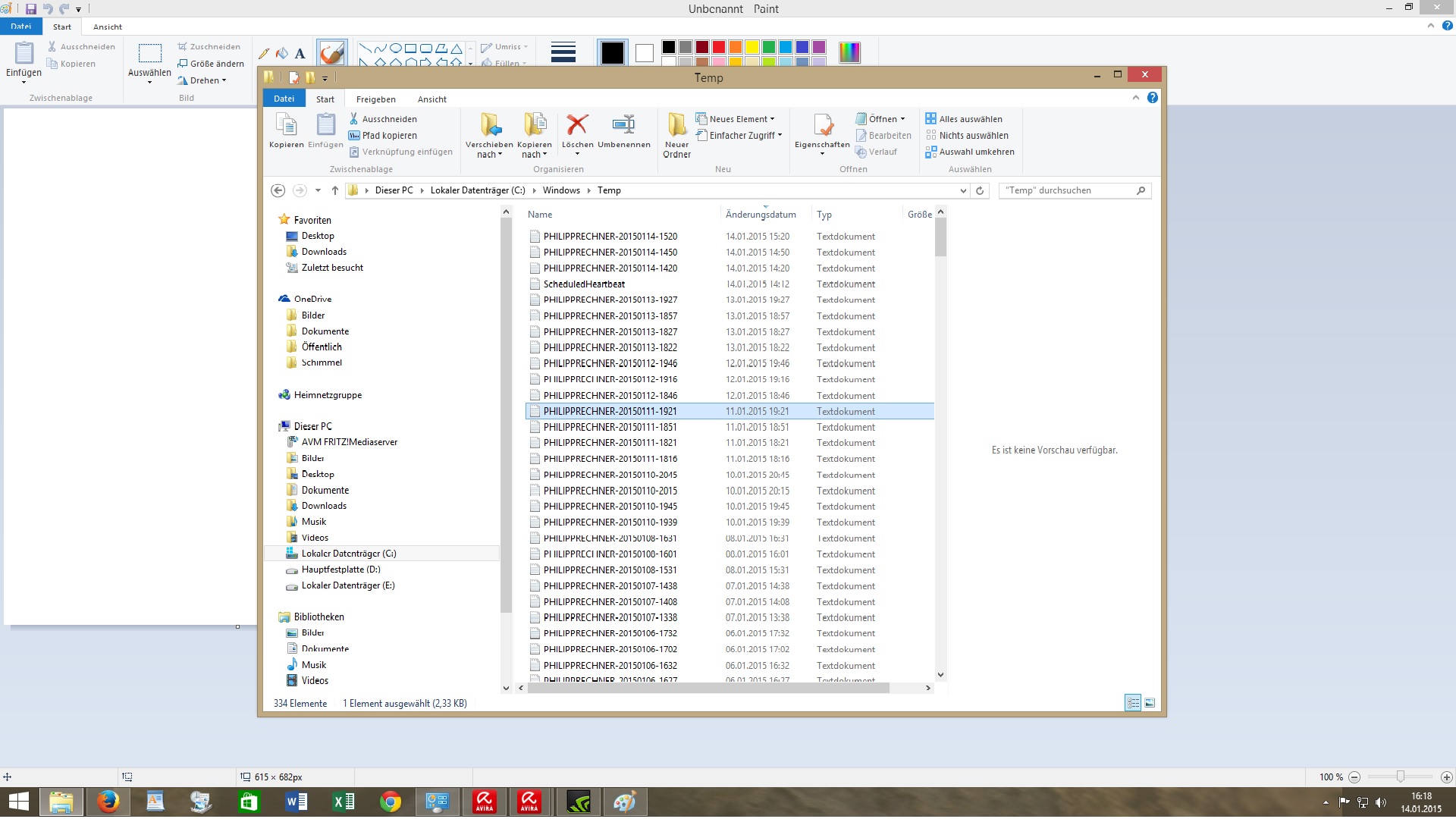The width and height of the screenshot is (1456, 819).
Task: Select Paint's pencil tool
Action: (264, 53)
